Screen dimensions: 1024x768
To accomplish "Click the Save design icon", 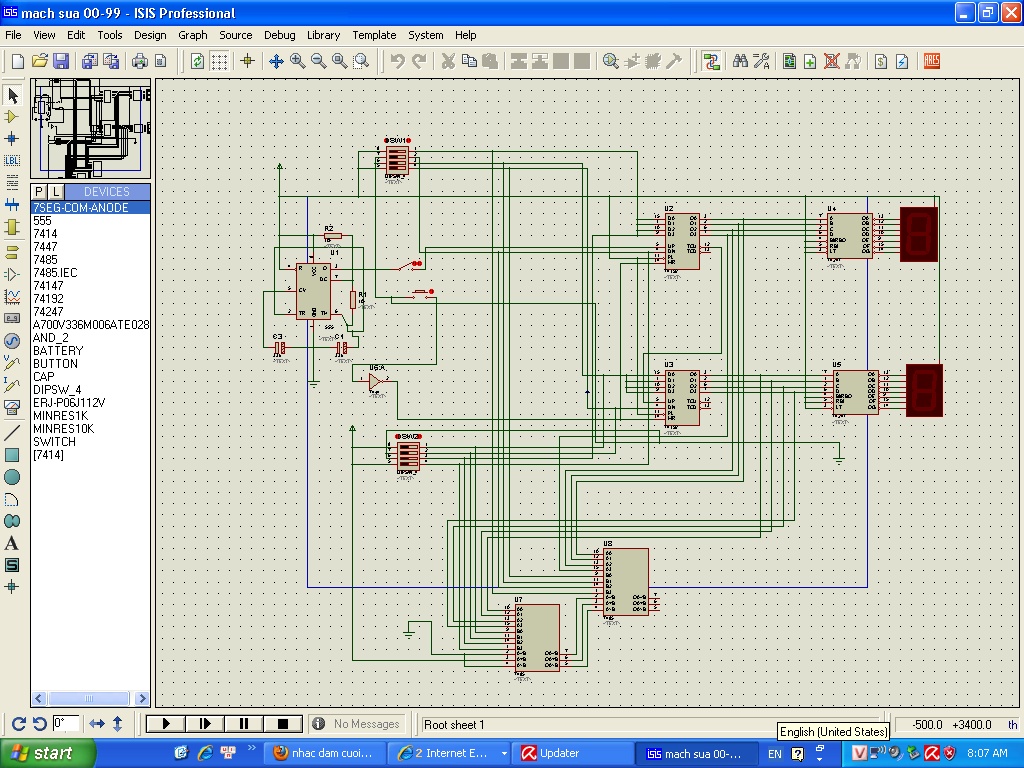I will [x=61, y=61].
